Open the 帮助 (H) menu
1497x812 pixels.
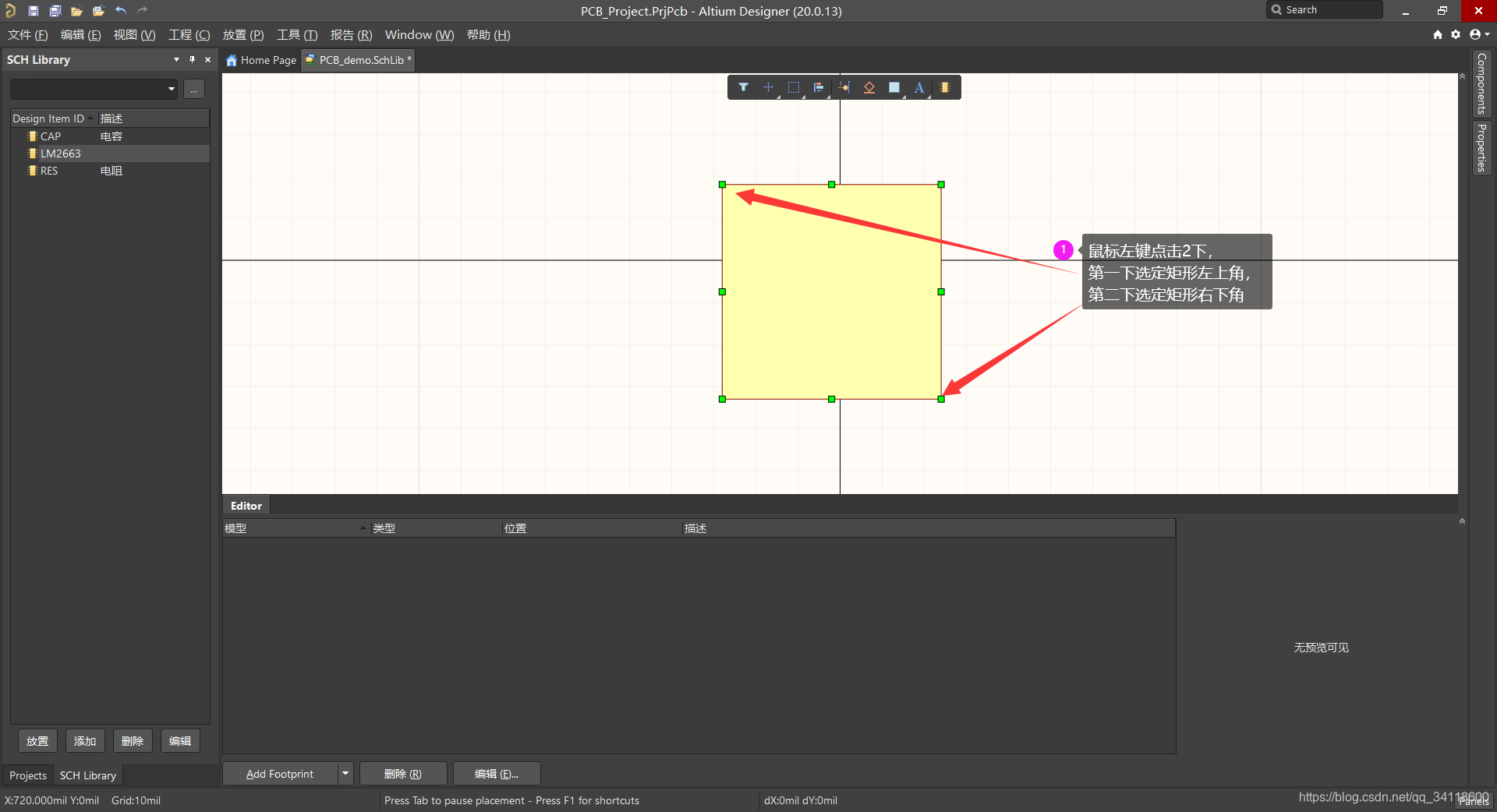coord(488,35)
